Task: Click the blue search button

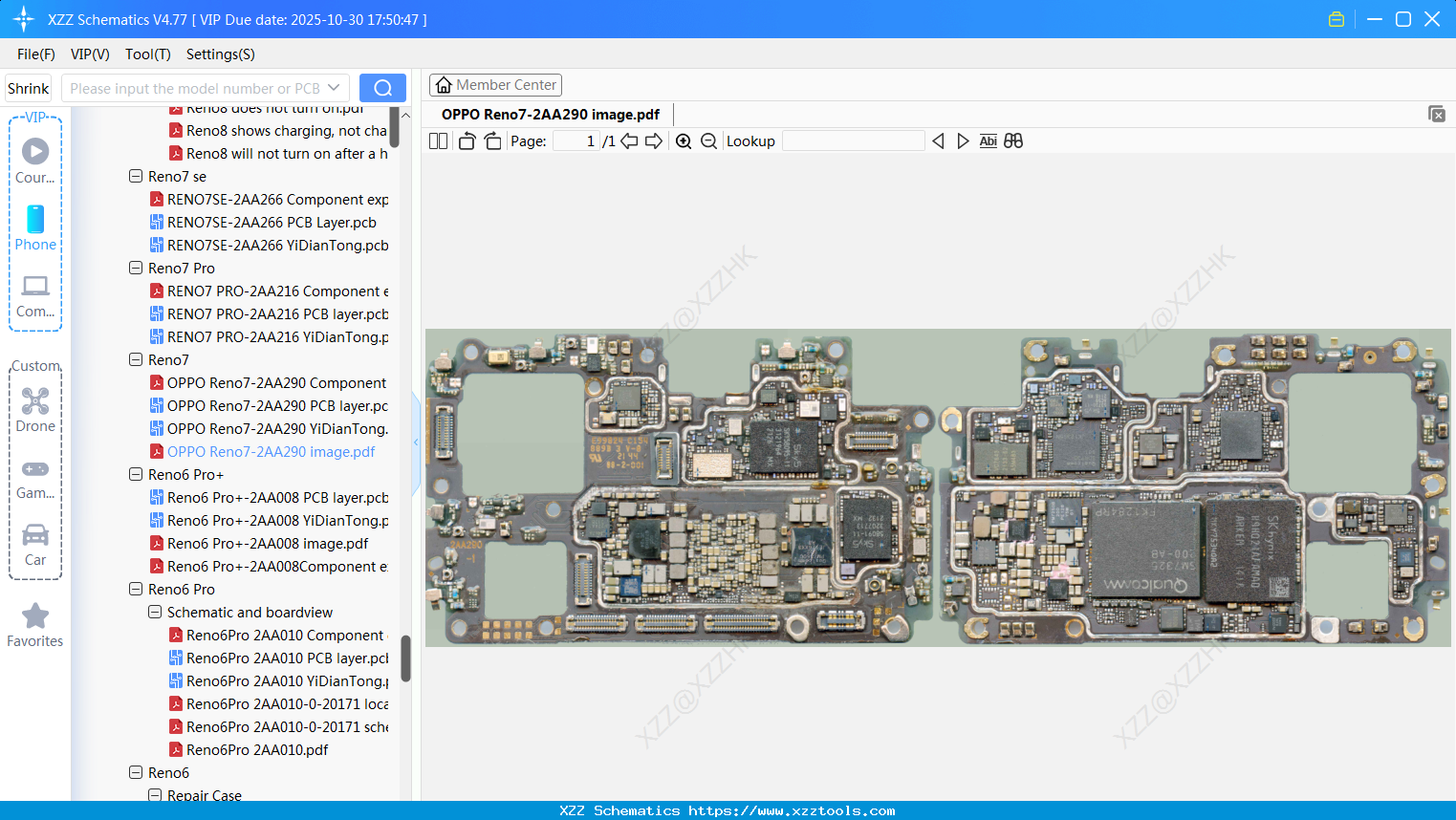Action: 382,88
